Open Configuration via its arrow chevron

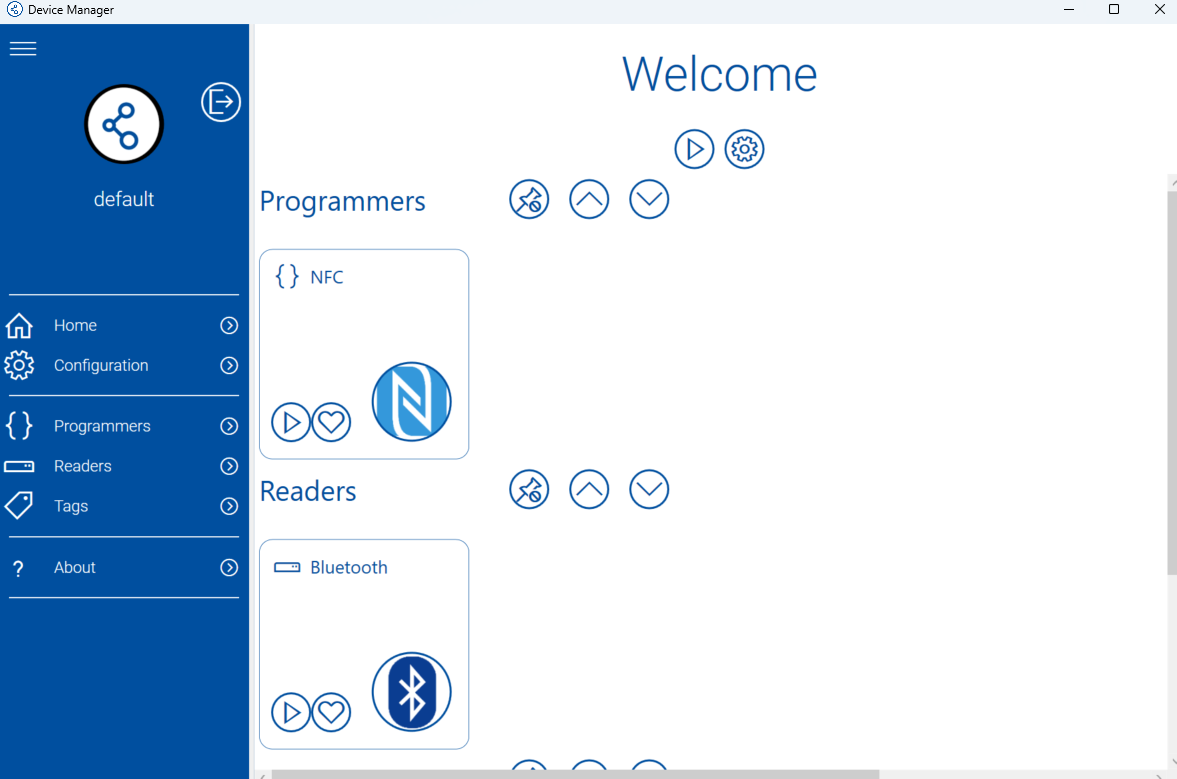(x=229, y=365)
